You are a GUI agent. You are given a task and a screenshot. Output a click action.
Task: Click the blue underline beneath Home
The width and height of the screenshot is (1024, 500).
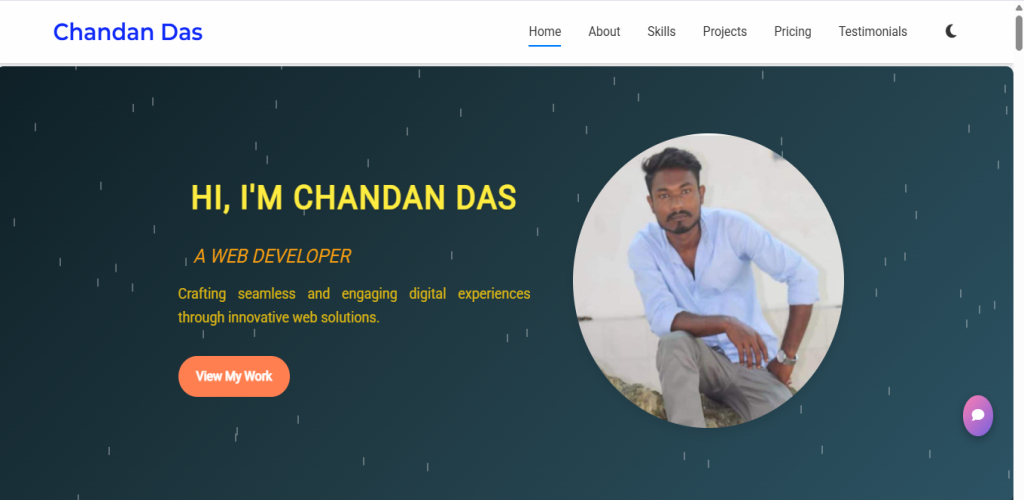(545, 46)
